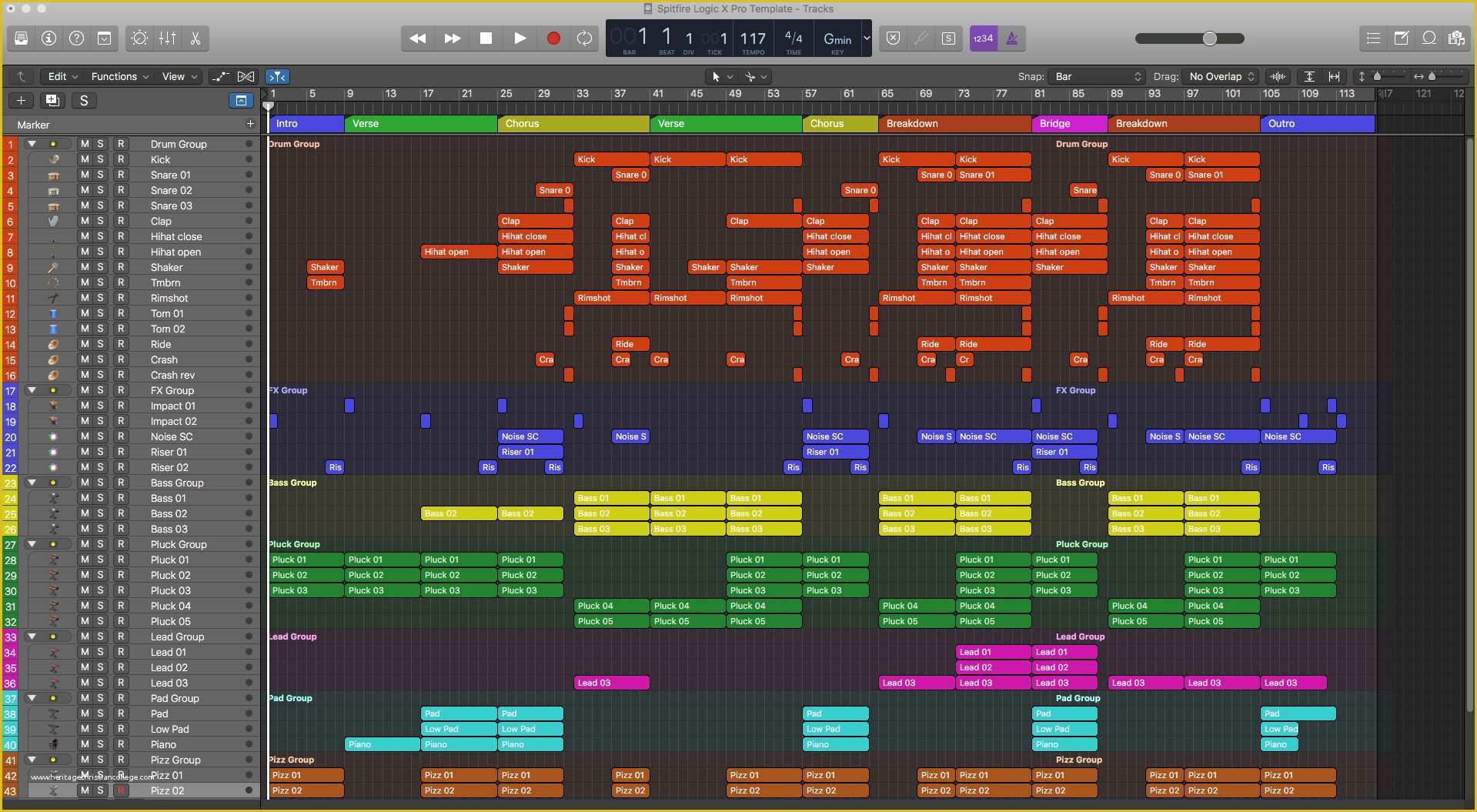Toggle the Replace mode button
The width and height of the screenshot is (1477, 812).
[x=893, y=38]
